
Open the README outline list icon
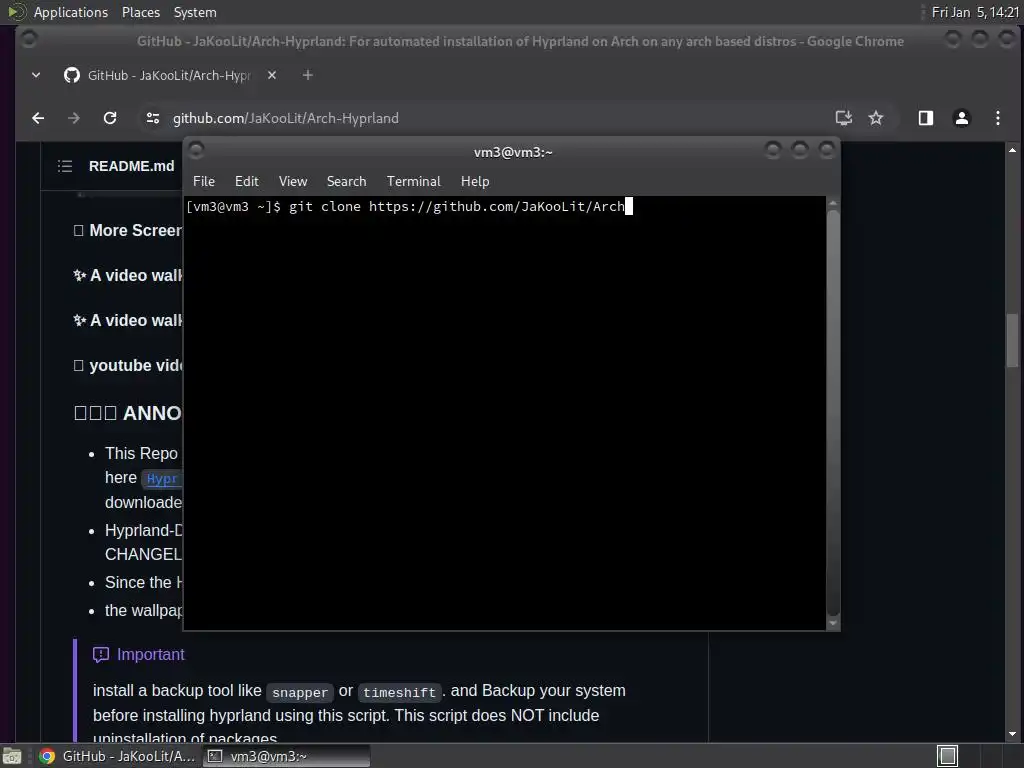[x=65, y=166]
